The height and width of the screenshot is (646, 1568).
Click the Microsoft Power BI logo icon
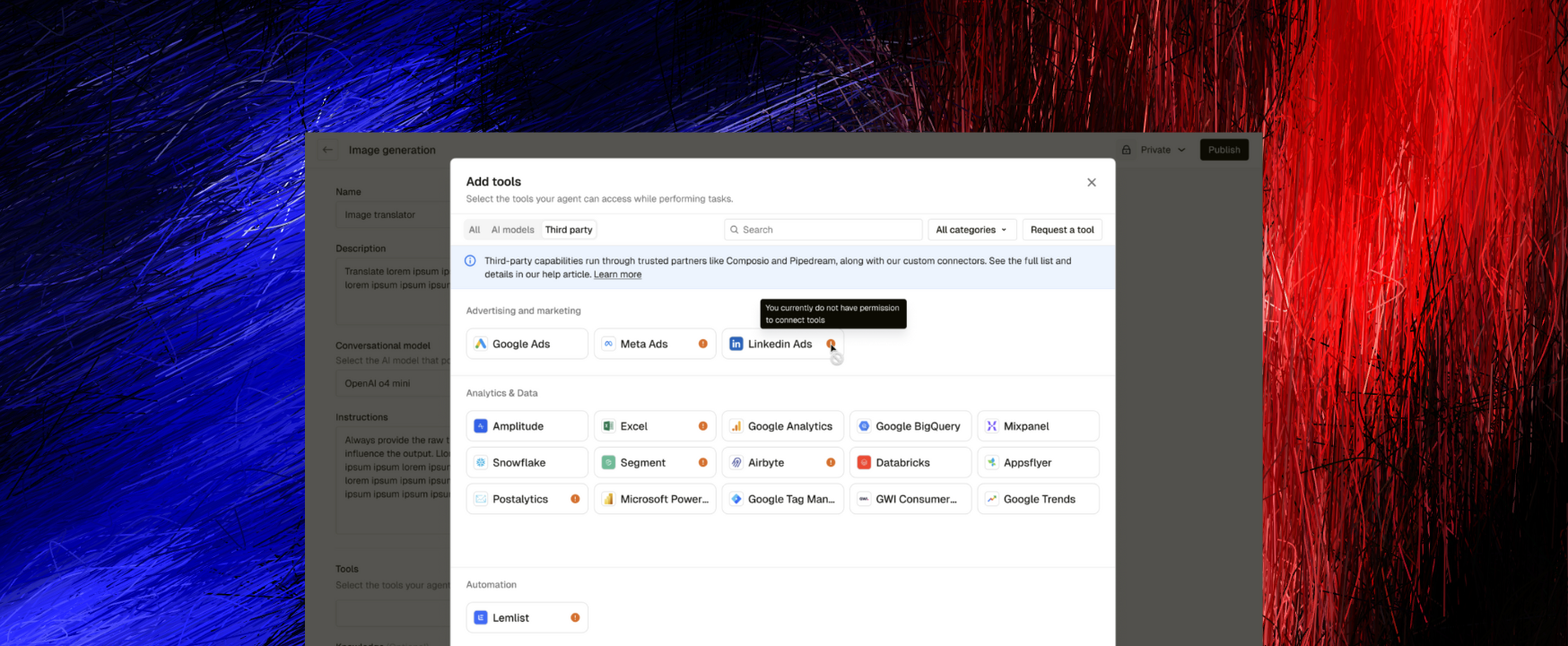[x=608, y=499]
